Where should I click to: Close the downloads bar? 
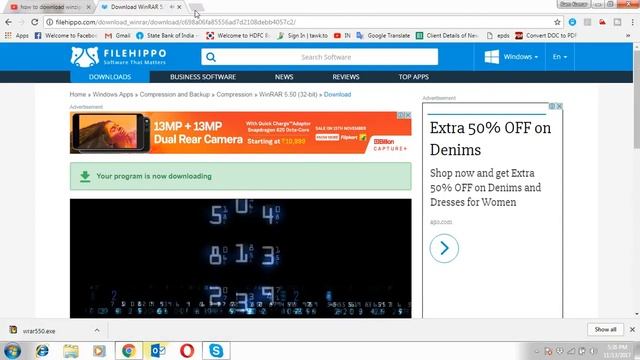[632, 329]
